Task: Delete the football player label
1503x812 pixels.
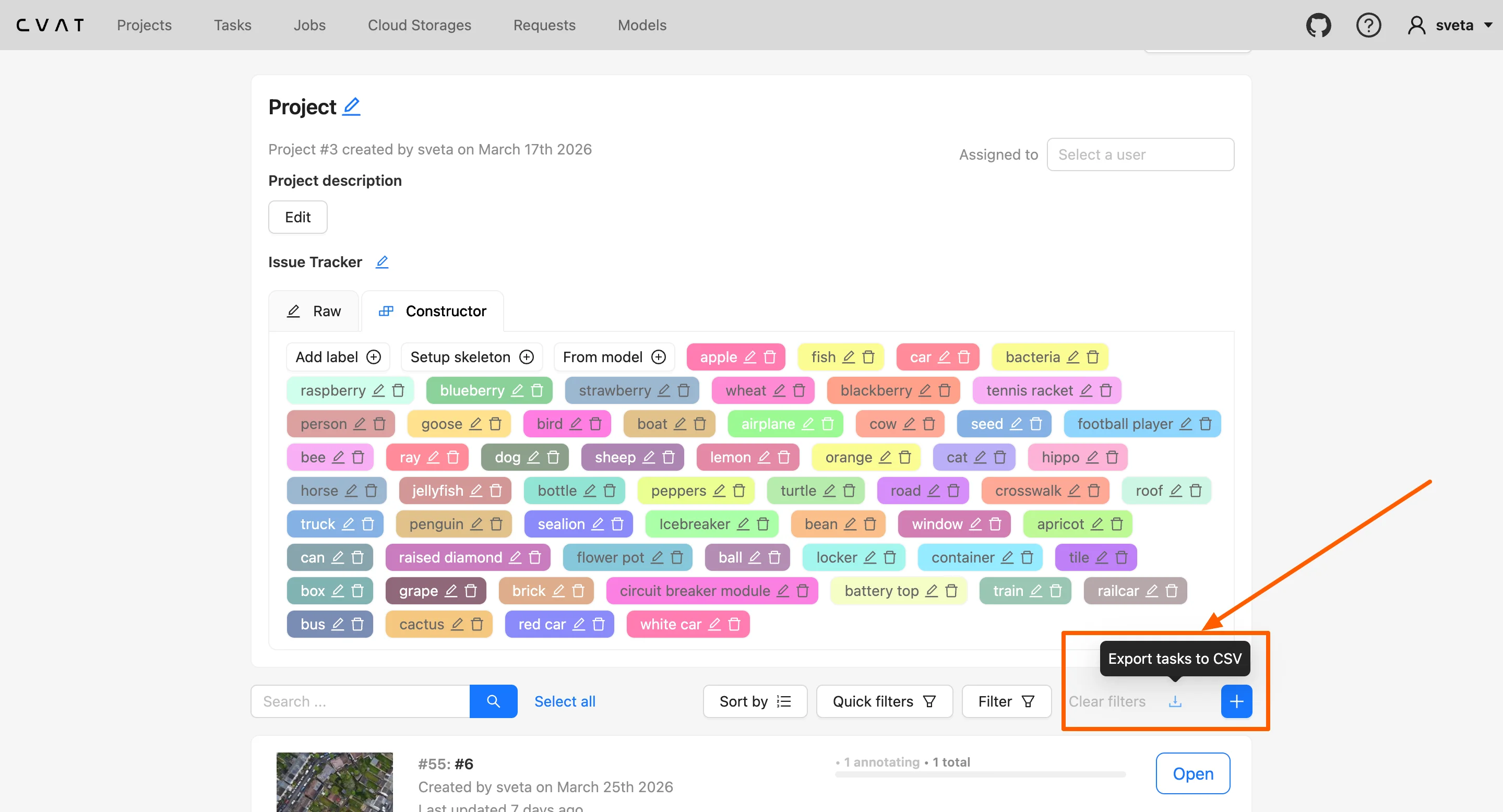Action: pyautogui.click(x=1206, y=424)
